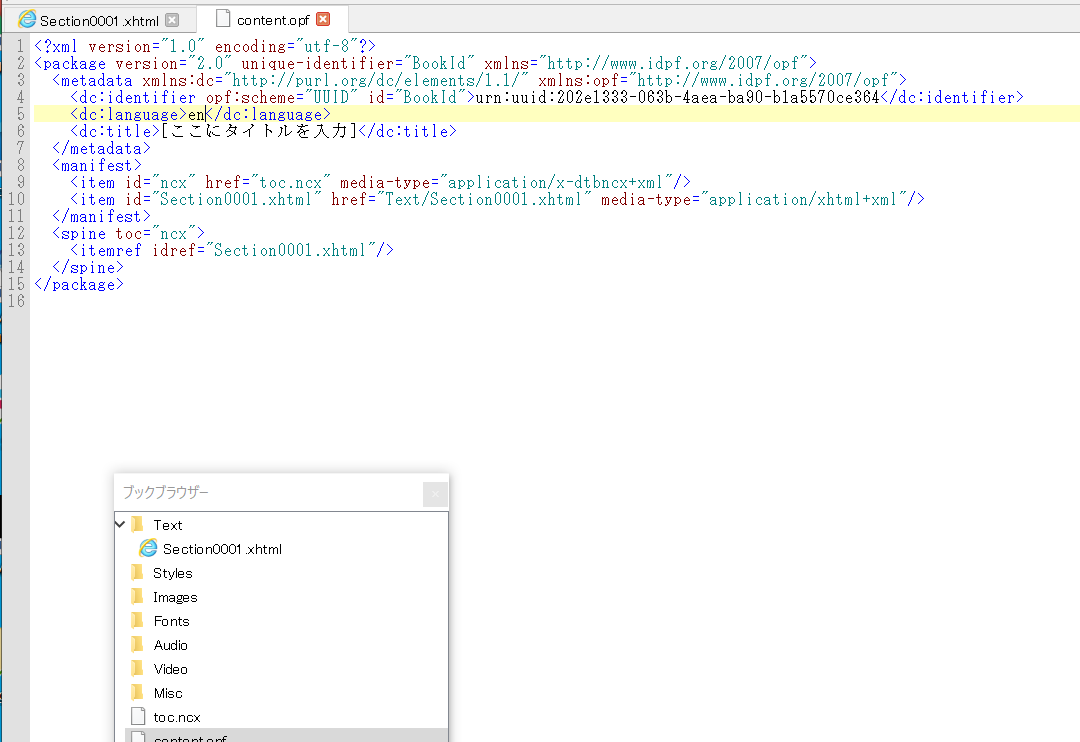Select the Audio folder icon

click(138, 645)
